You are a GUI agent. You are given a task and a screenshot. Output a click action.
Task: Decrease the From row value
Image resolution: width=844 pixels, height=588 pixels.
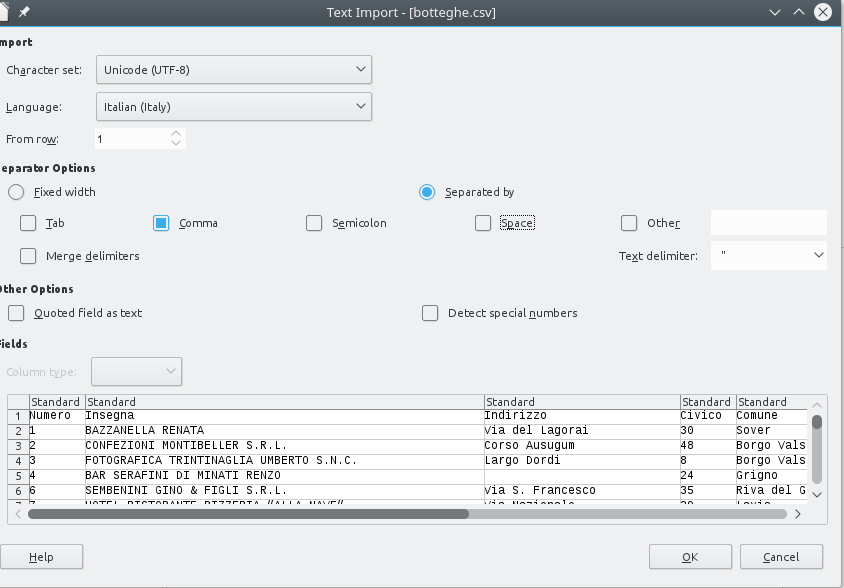coord(175,143)
